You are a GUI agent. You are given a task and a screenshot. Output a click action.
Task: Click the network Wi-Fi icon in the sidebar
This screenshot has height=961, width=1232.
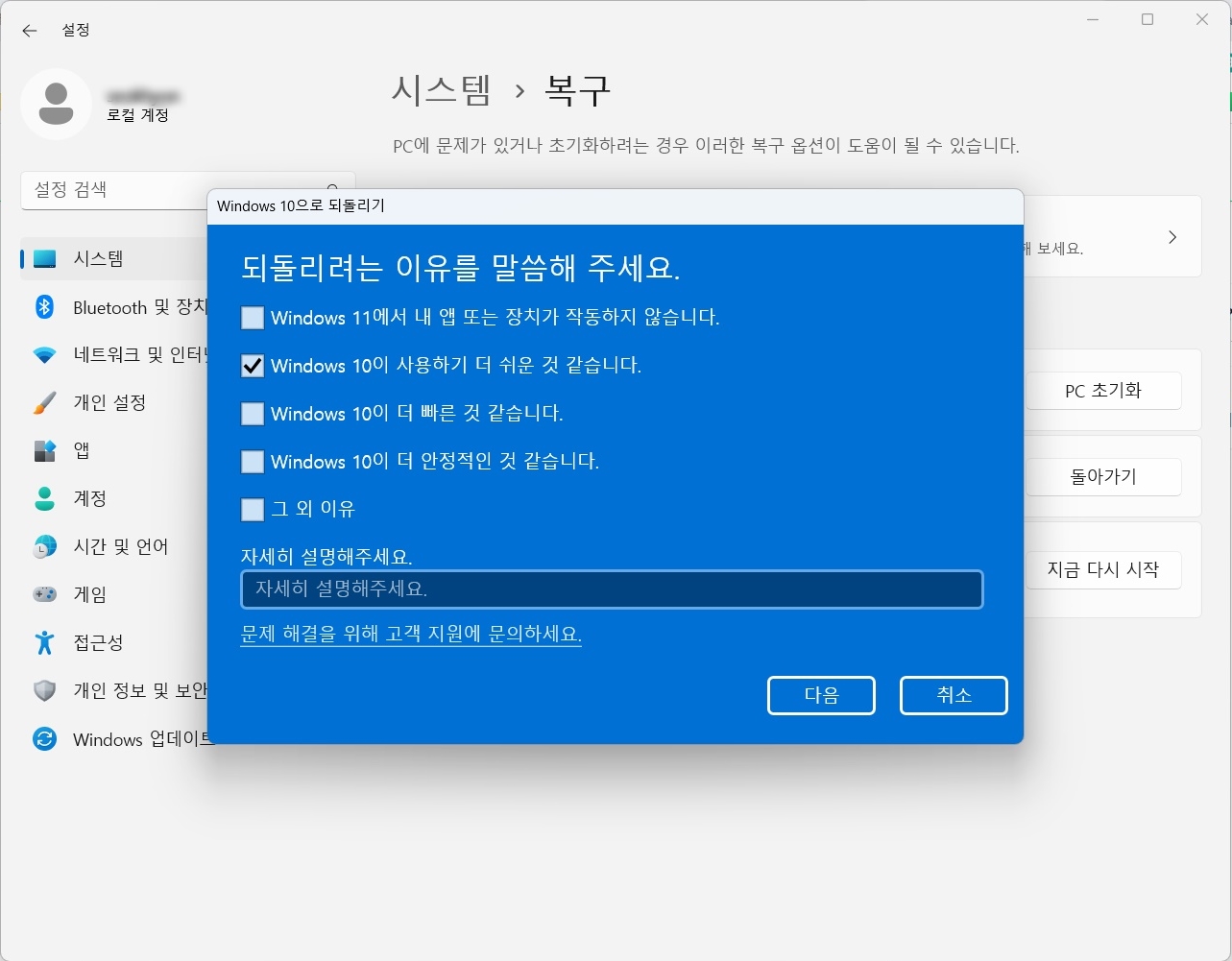pos(44,355)
